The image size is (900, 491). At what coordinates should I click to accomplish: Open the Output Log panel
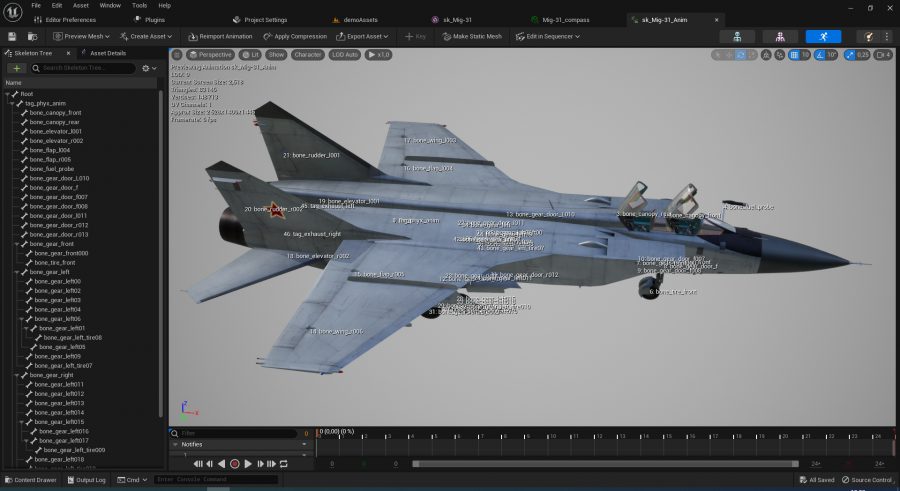click(x=87, y=480)
